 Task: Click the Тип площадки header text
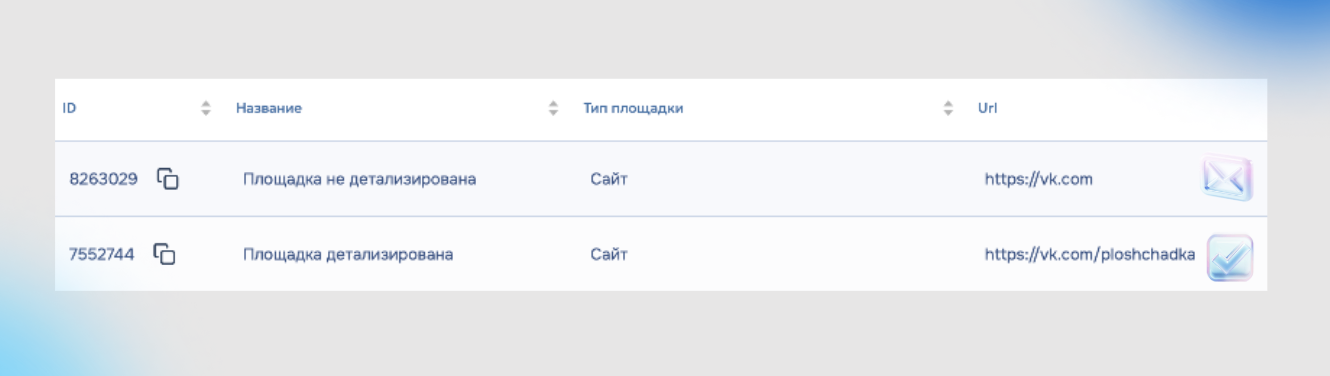633,108
